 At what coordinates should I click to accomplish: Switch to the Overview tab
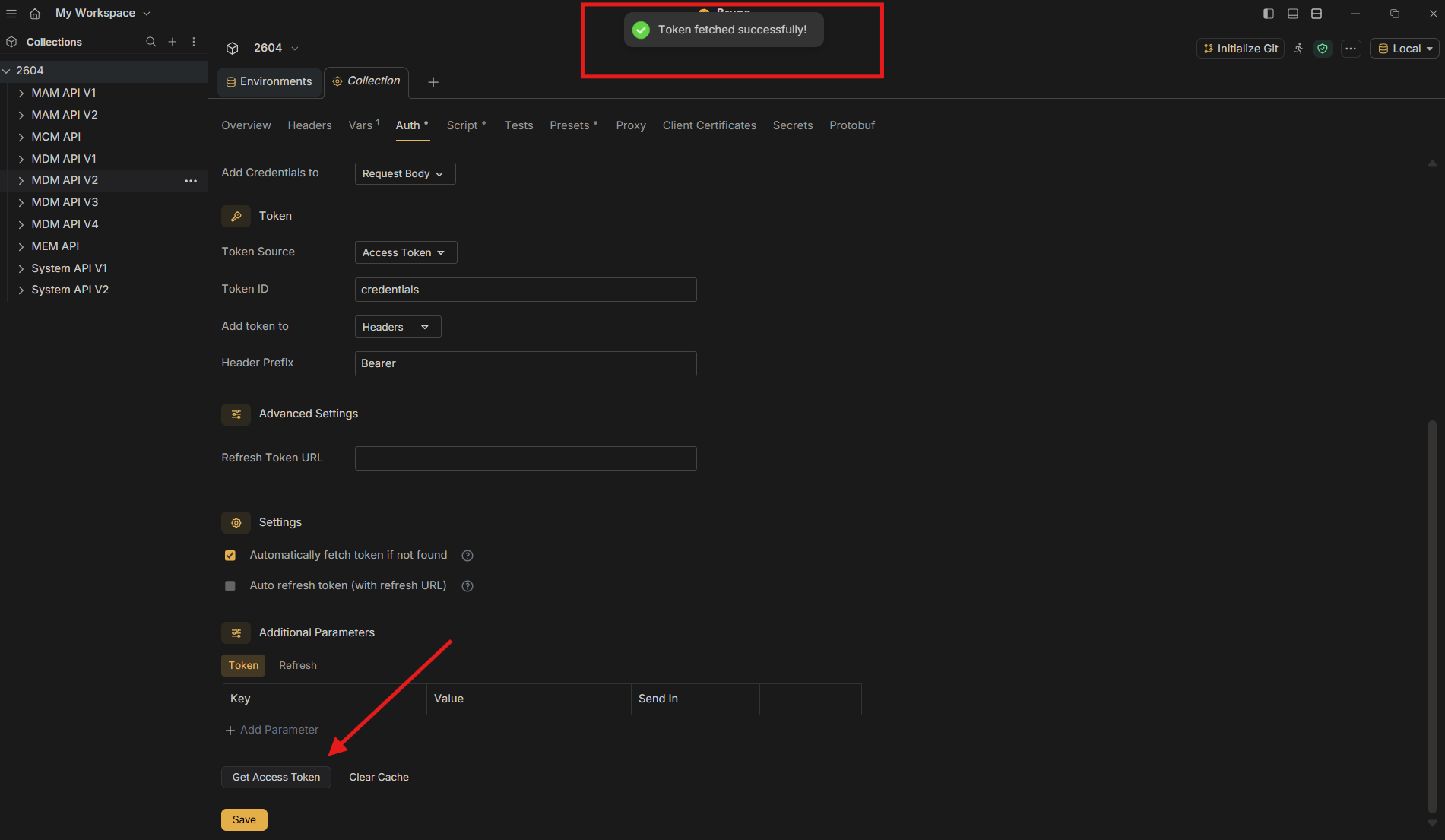click(x=246, y=125)
